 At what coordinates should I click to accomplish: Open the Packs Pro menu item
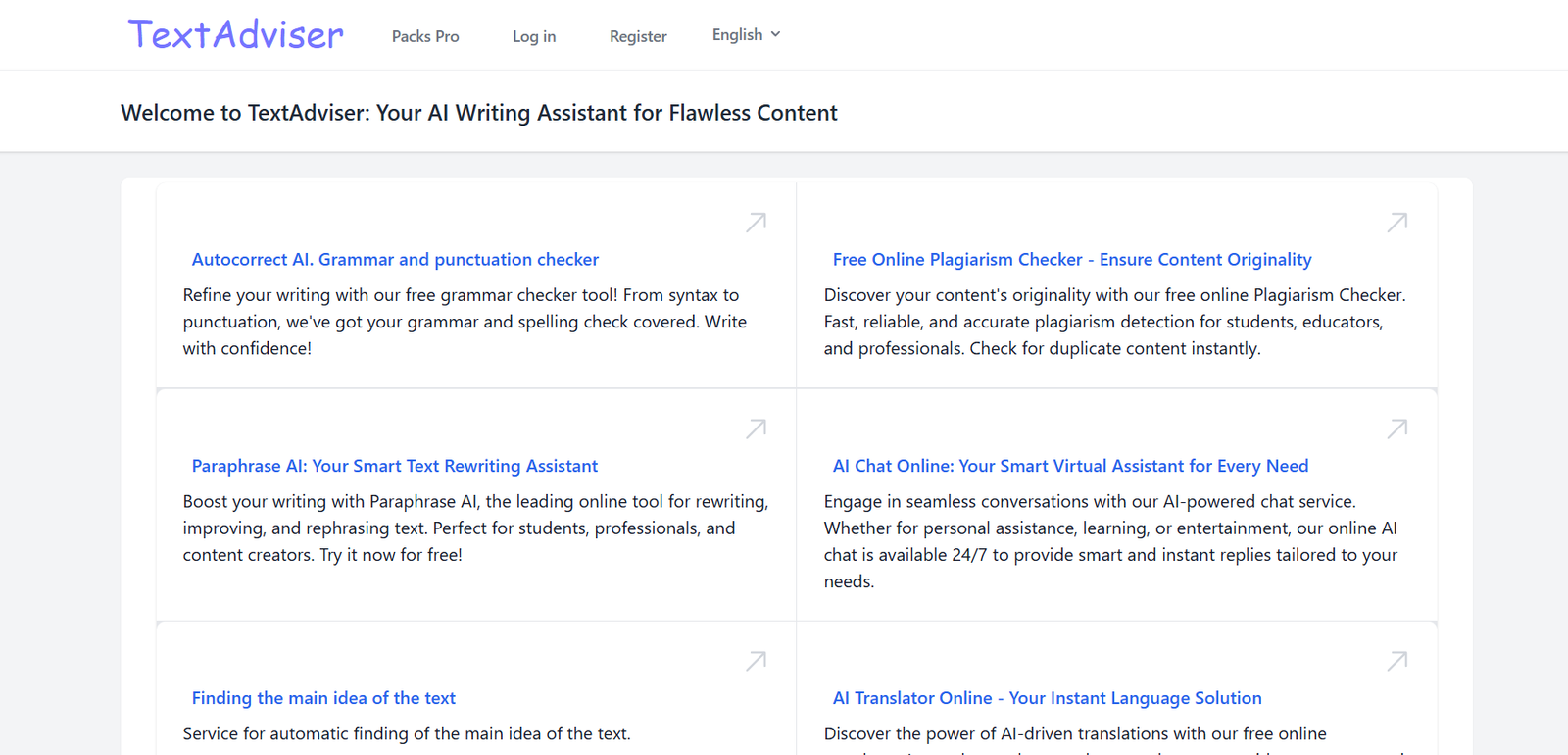[x=425, y=36]
